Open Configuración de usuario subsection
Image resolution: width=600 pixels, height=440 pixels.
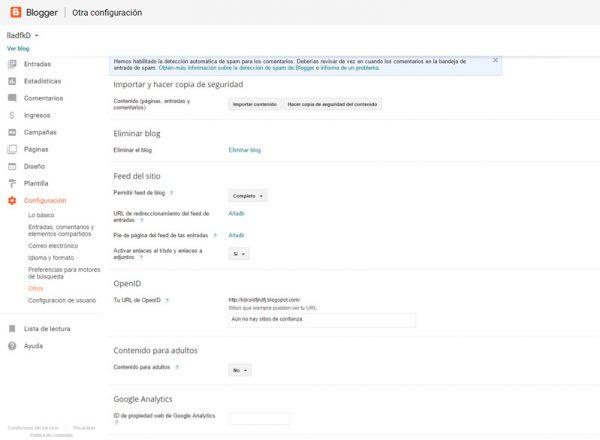pos(62,300)
